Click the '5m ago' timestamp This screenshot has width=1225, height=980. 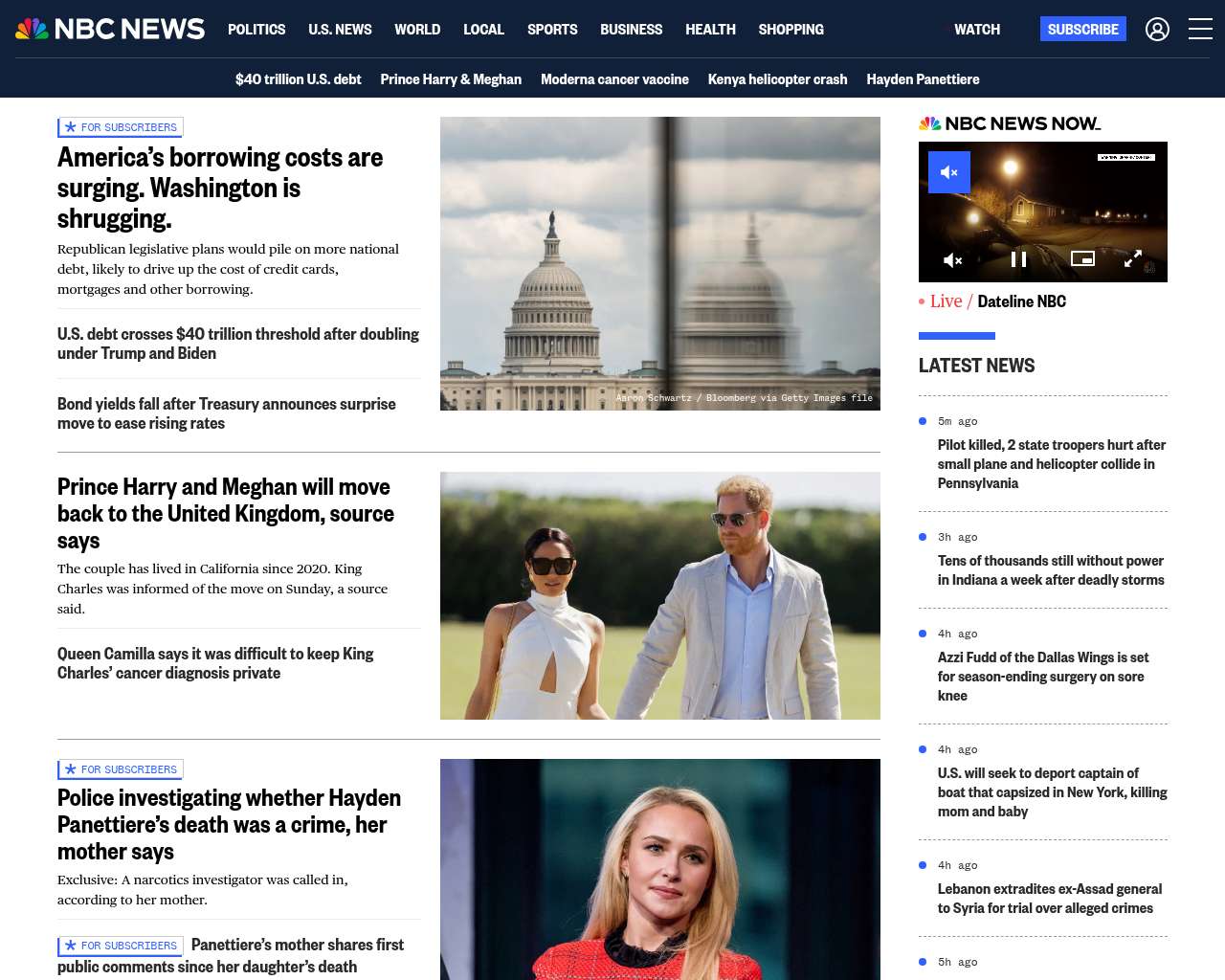[x=958, y=421]
